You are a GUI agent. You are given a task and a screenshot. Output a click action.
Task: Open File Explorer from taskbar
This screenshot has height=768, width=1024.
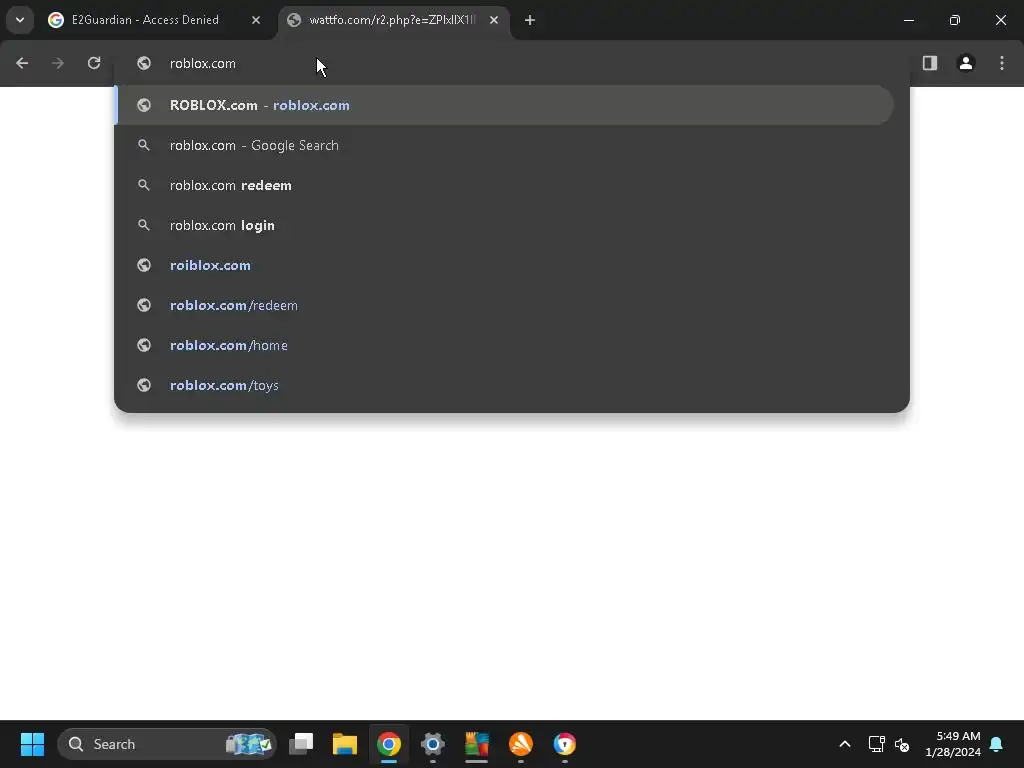tap(345, 744)
